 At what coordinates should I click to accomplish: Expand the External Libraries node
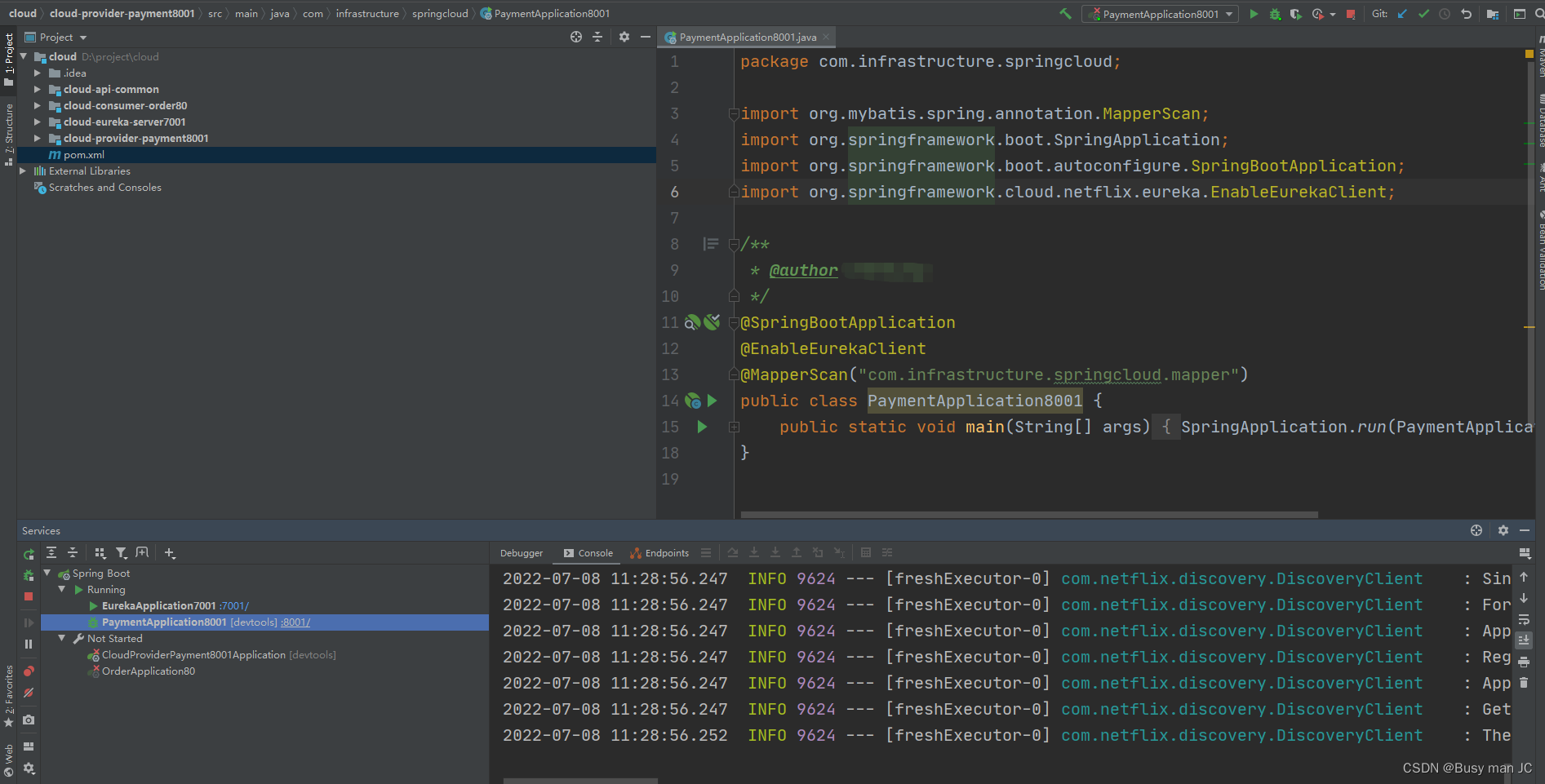tap(23, 171)
